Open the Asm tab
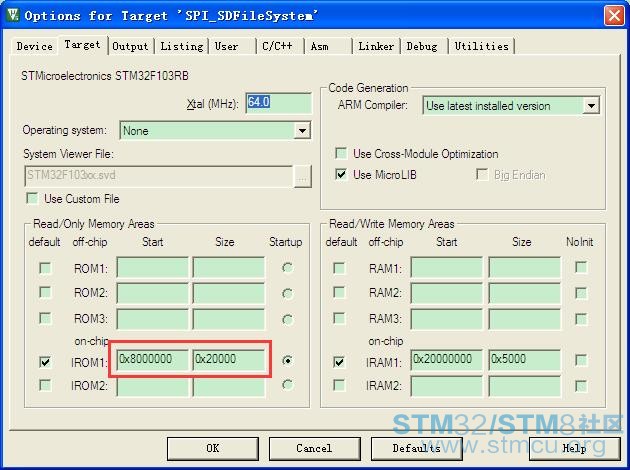This screenshot has height=470, width=630. (319, 46)
